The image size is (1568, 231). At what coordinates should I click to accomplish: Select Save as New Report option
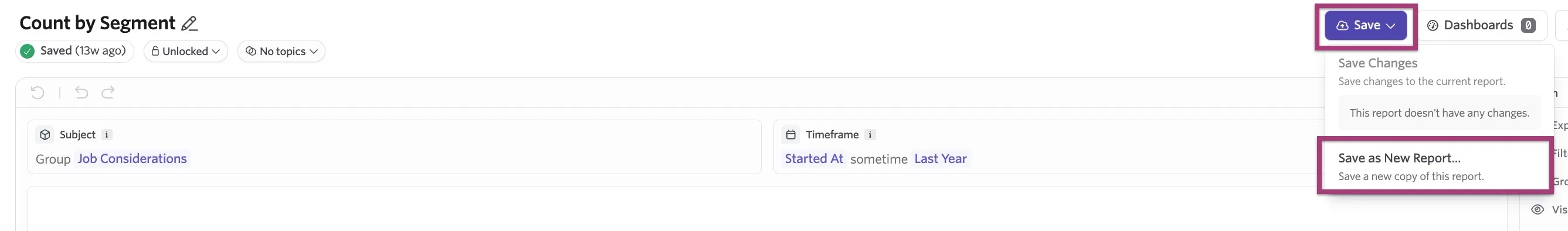coord(1435,167)
